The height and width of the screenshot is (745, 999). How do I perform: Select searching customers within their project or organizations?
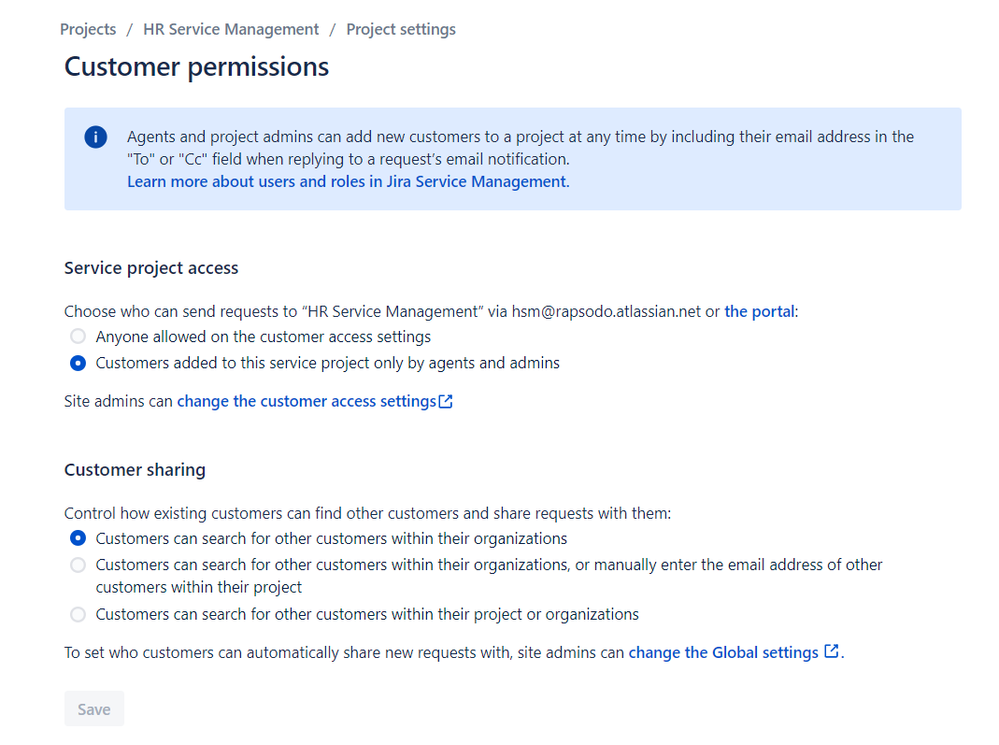point(77,614)
